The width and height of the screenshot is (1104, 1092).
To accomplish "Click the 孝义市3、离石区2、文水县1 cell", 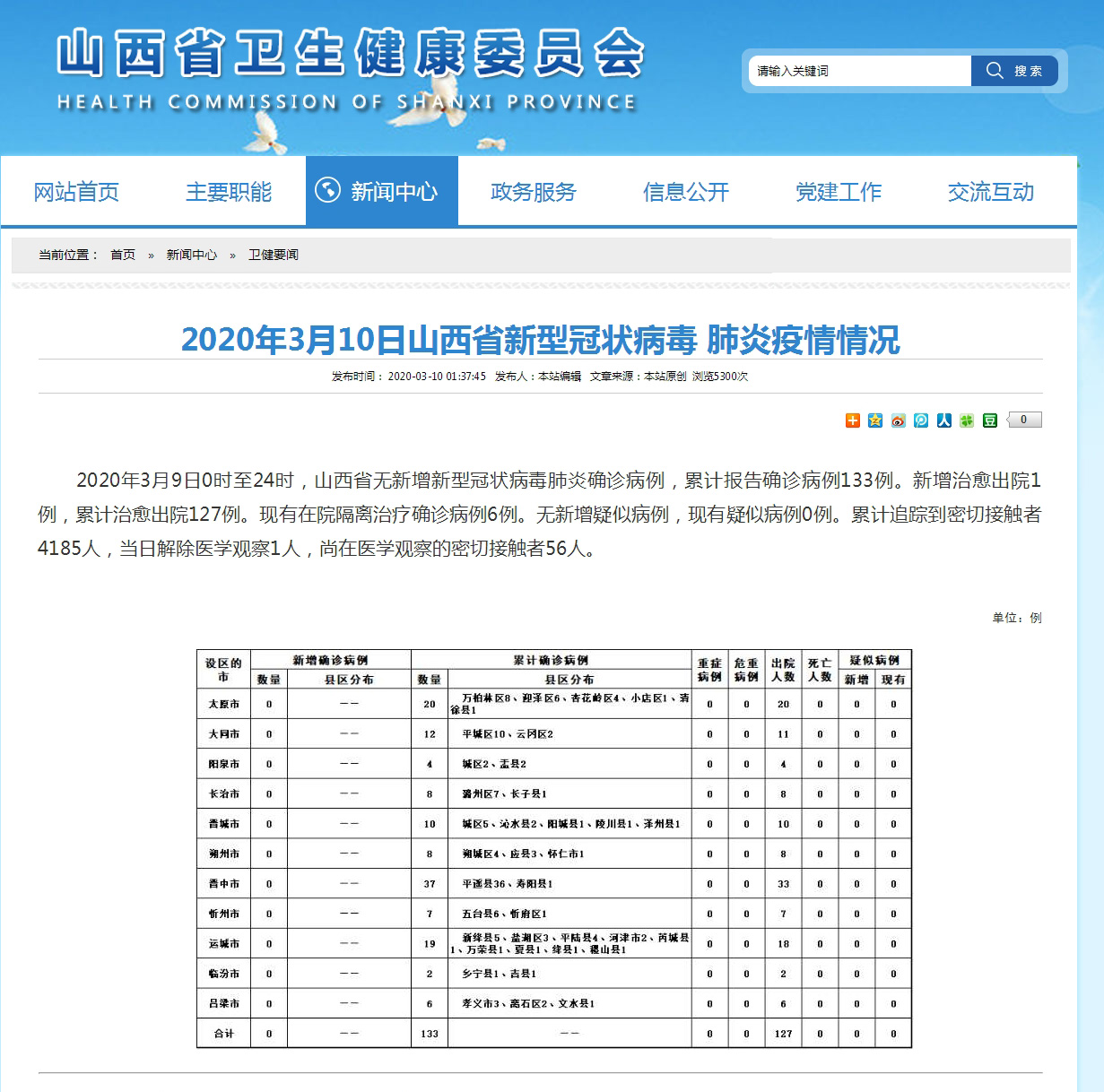I will (x=569, y=1003).
